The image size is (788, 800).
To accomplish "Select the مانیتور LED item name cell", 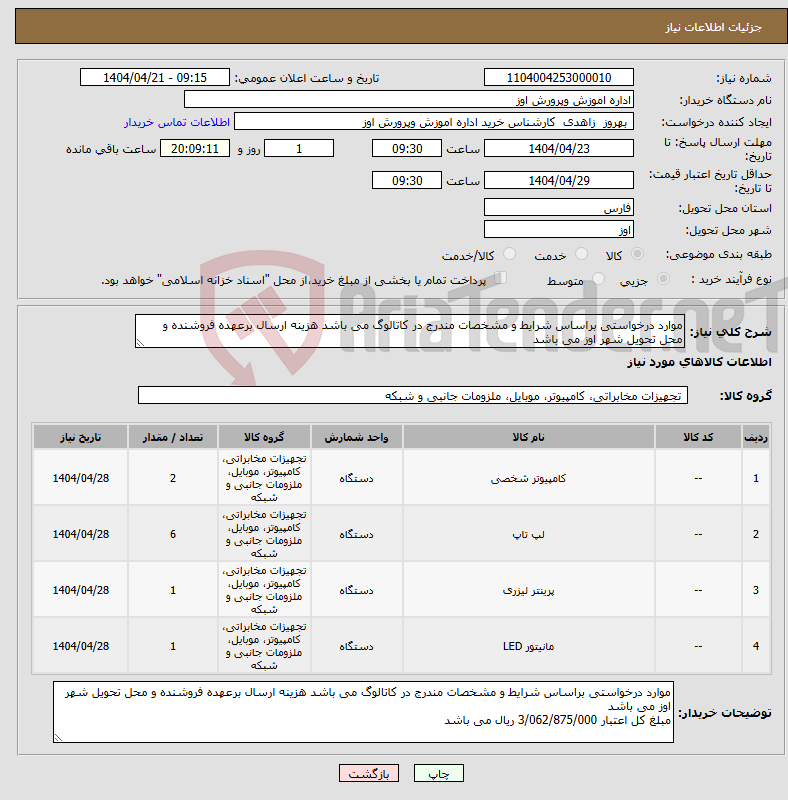I will point(529,646).
